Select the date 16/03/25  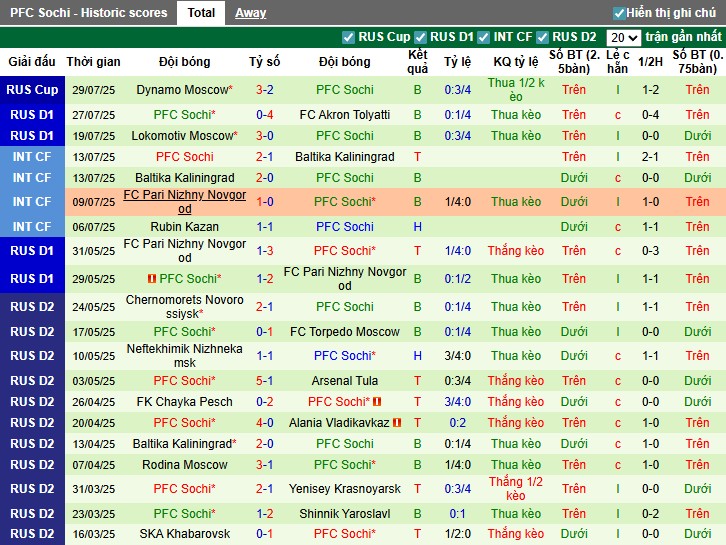(94, 534)
